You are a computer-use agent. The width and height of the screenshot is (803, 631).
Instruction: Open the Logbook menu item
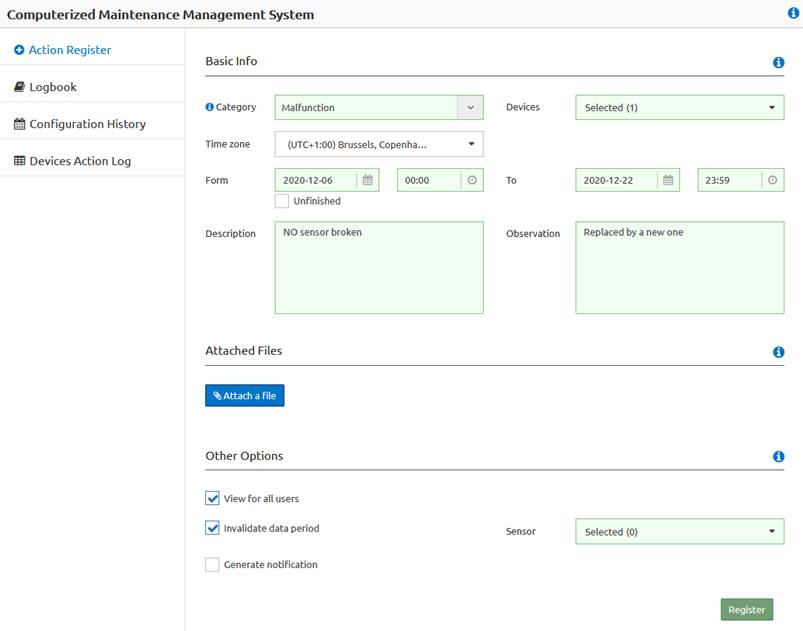click(92, 87)
